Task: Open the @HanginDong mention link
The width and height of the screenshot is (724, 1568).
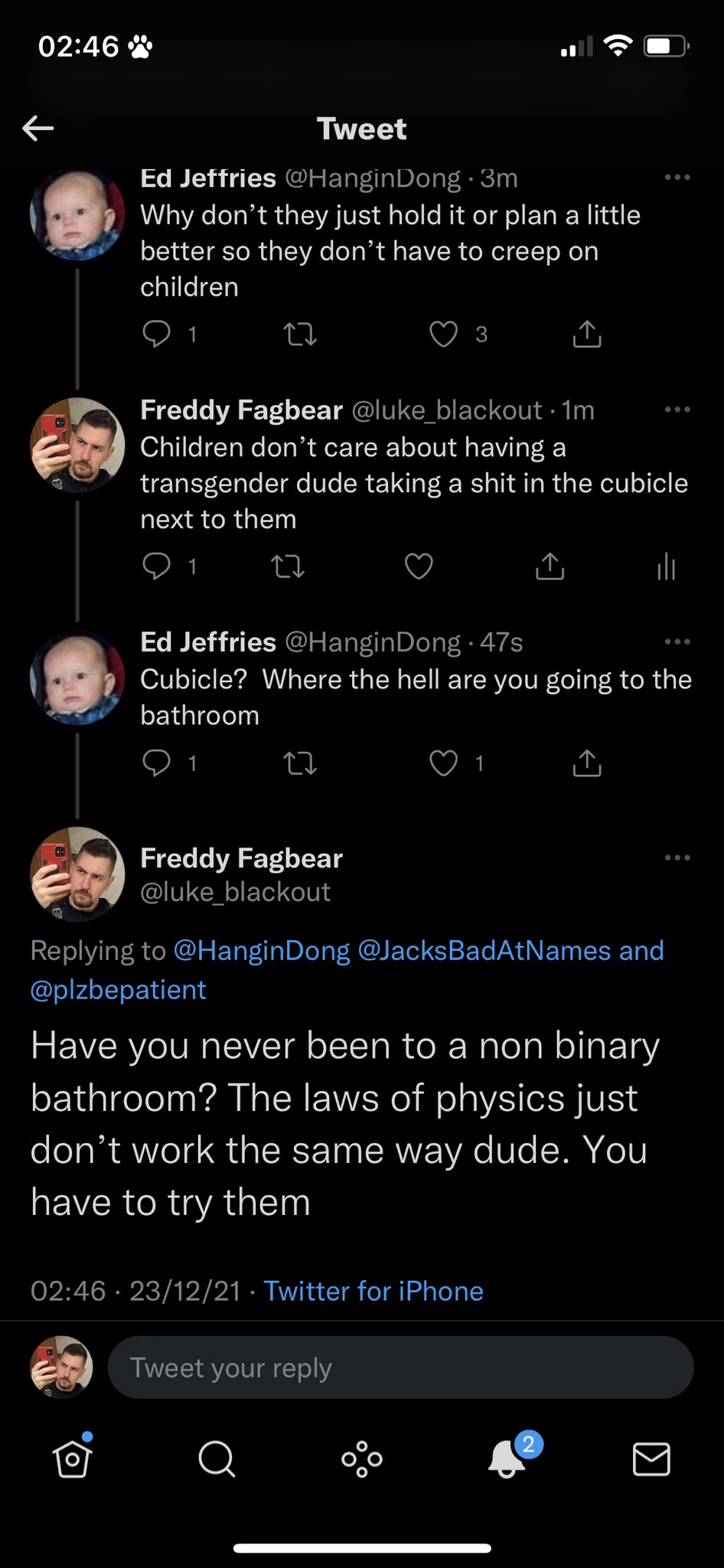Action: click(262, 950)
